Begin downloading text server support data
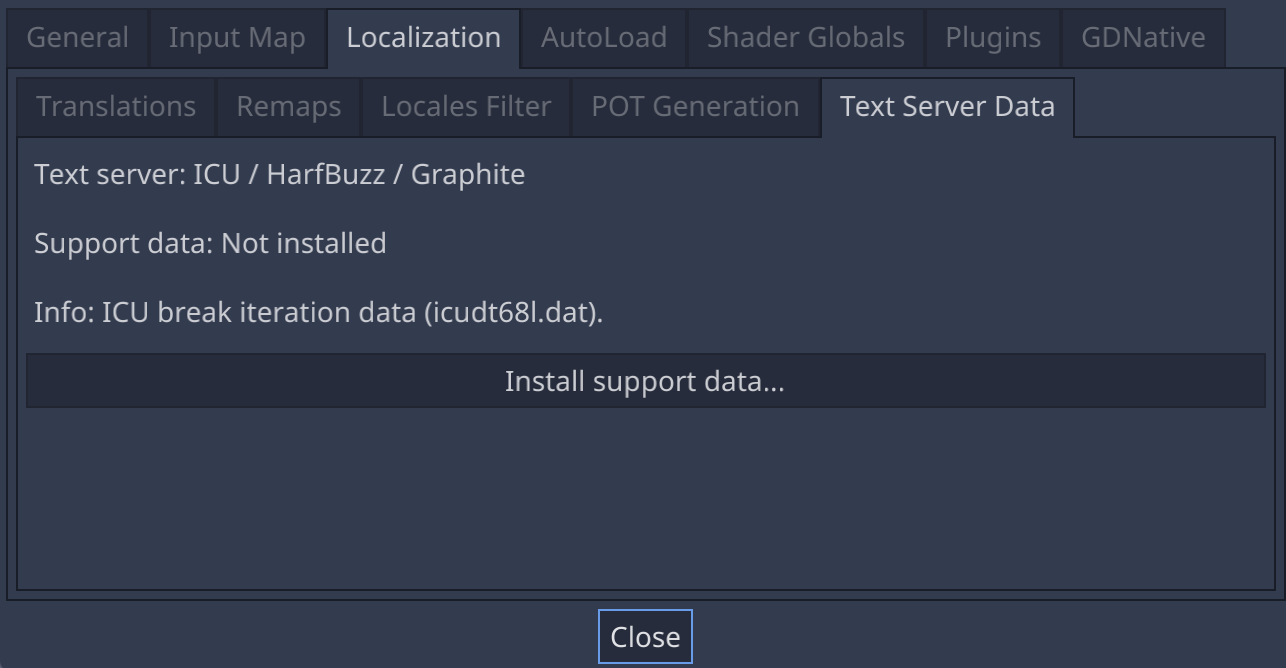The image size is (1286, 668). (x=644, y=381)
